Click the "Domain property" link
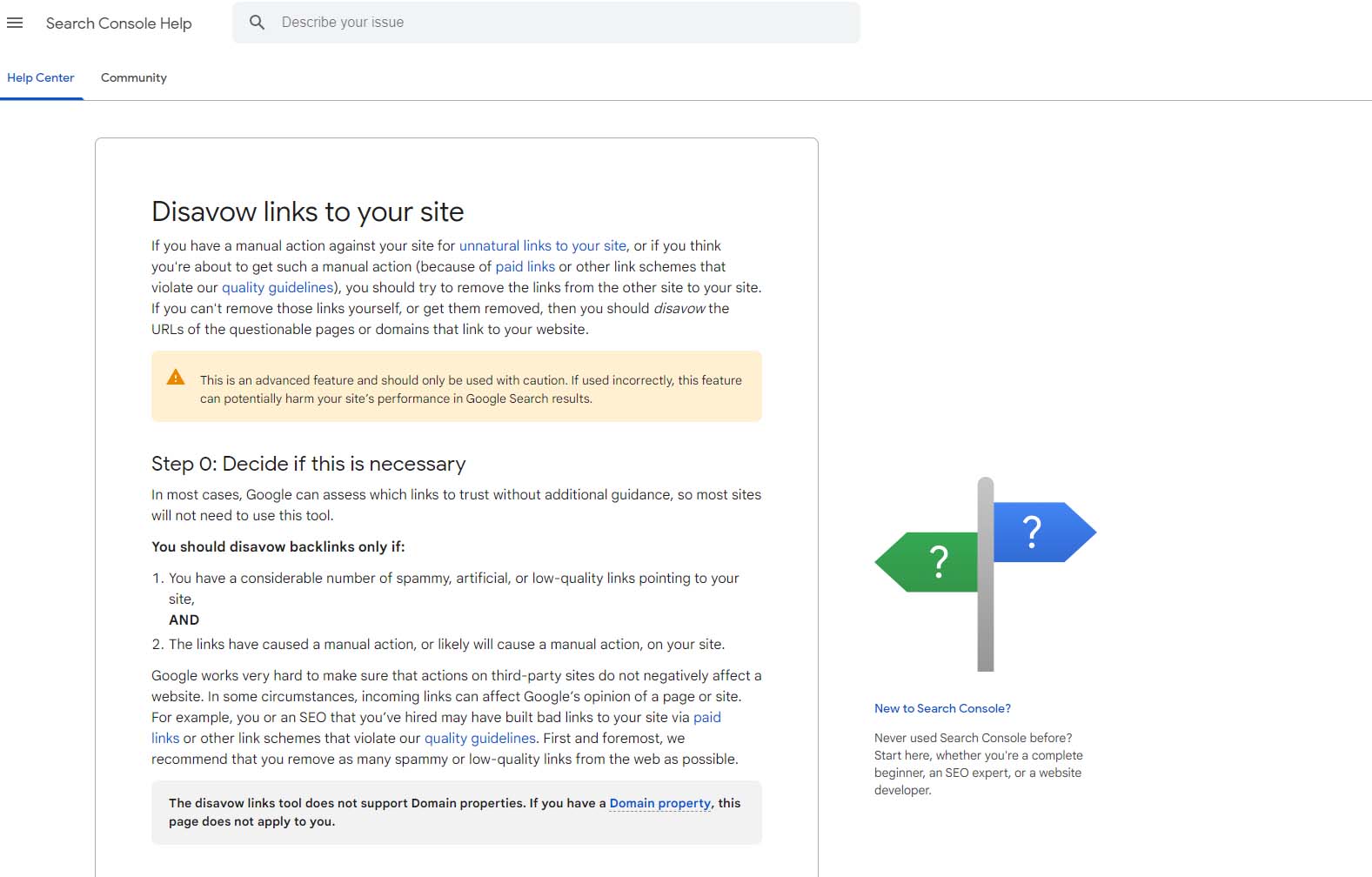Screen dimensions: 1372x877 click(659, 803)
